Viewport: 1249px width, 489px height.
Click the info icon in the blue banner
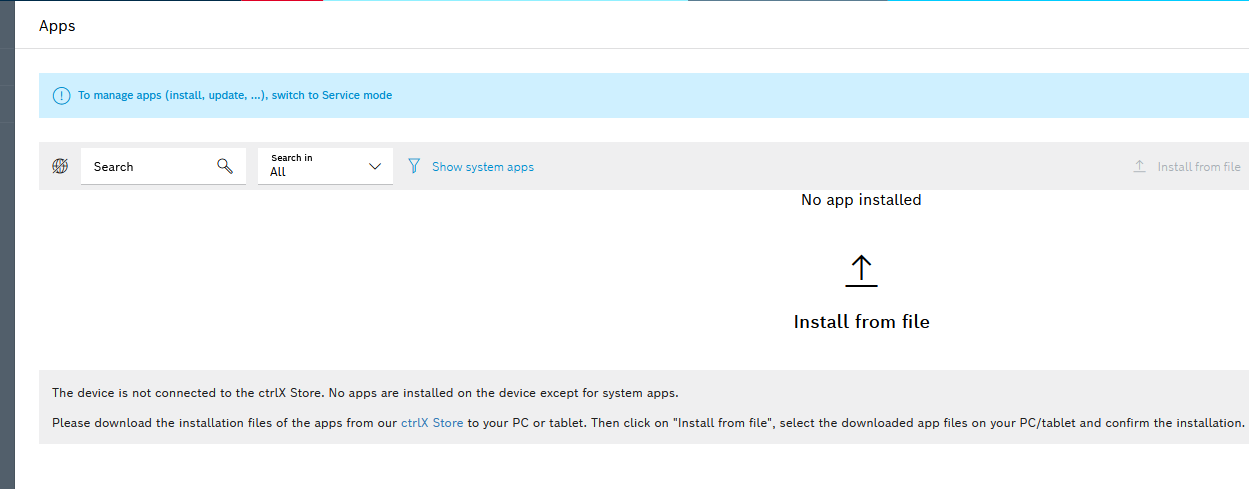tap(62, 96)
